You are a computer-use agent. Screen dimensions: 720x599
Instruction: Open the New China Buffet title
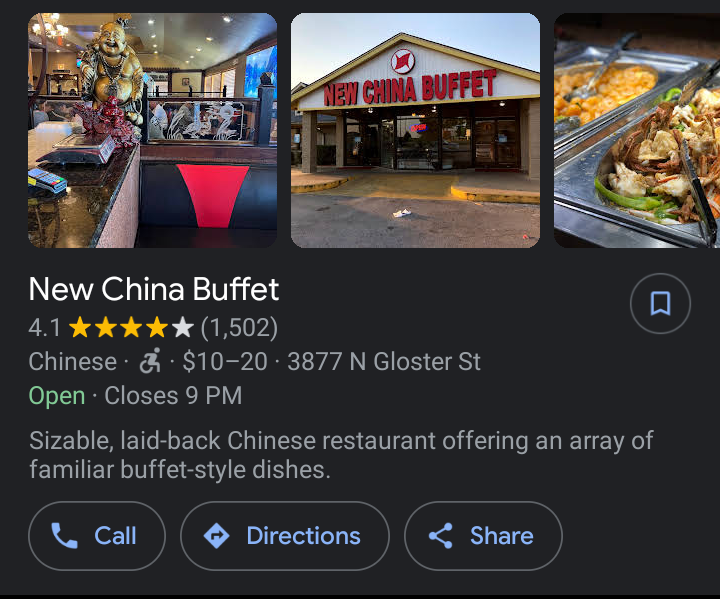click(x=154, y=289)
